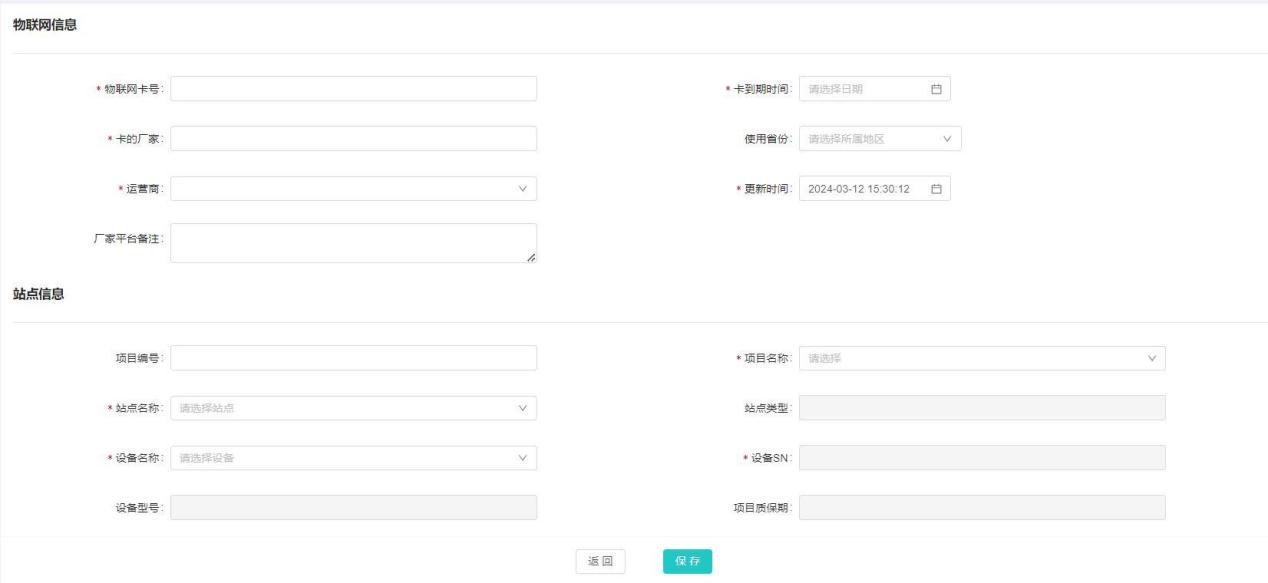1268x583 pixels.
Task: Click the disabled 站点类型 field
Action: coord(981,408)
